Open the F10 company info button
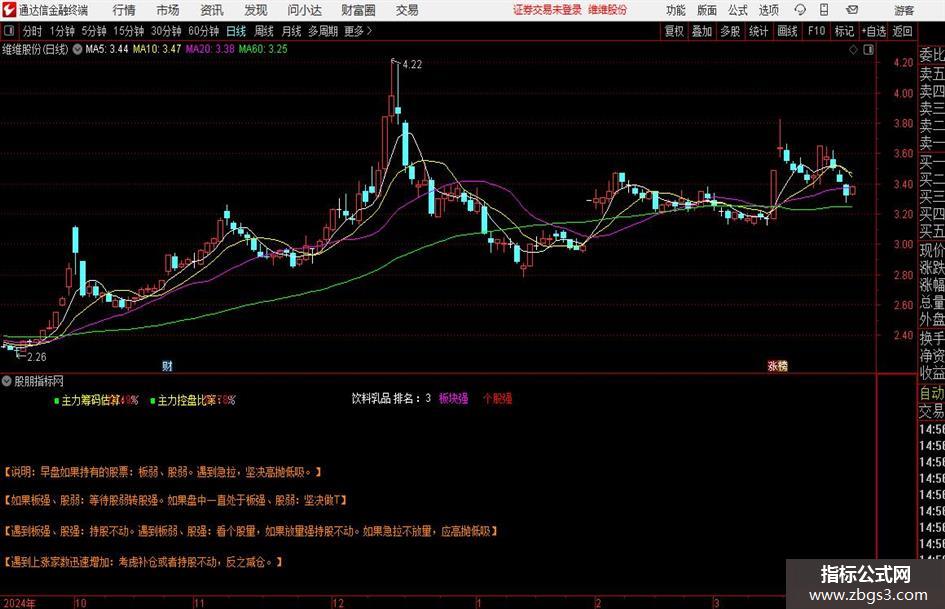Screen dimensions: 945x609 pos(817,31)
